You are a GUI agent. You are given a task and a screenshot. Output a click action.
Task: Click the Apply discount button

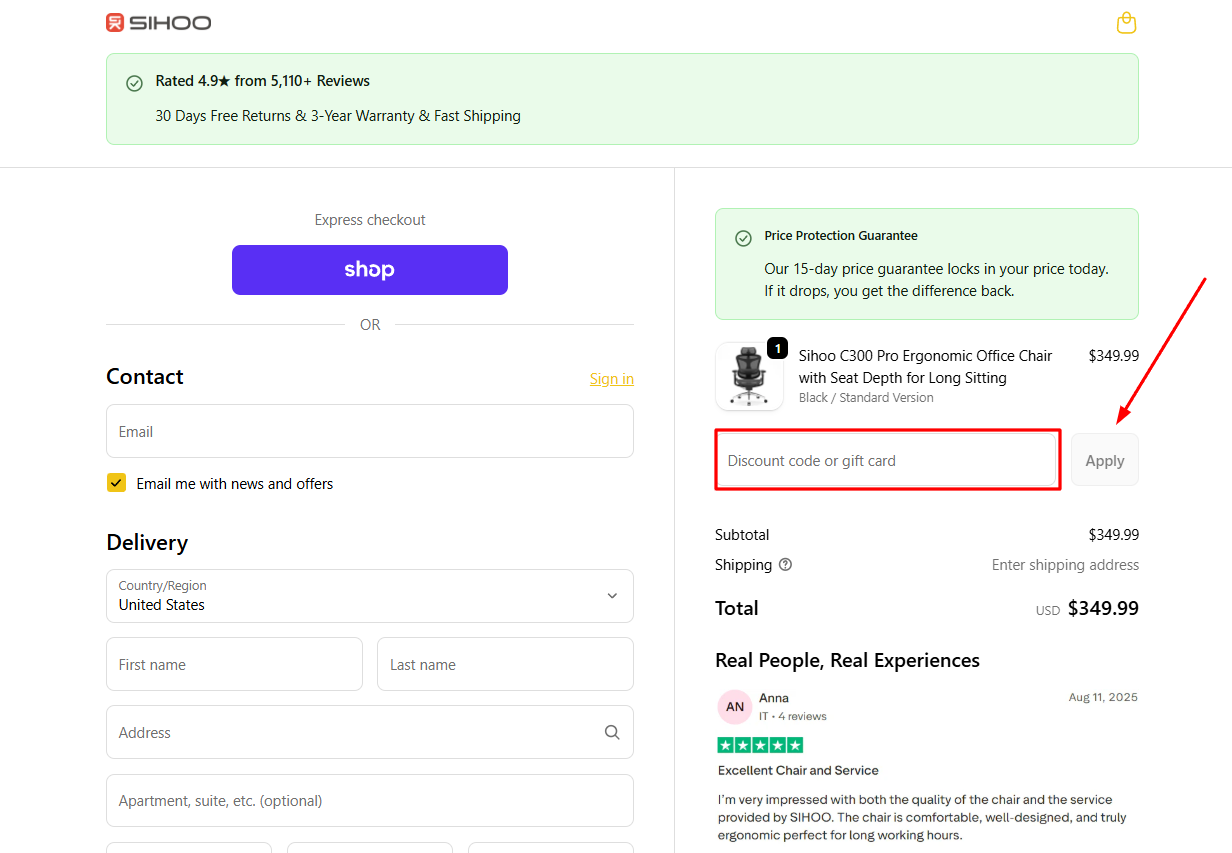tap(1105, 460)
